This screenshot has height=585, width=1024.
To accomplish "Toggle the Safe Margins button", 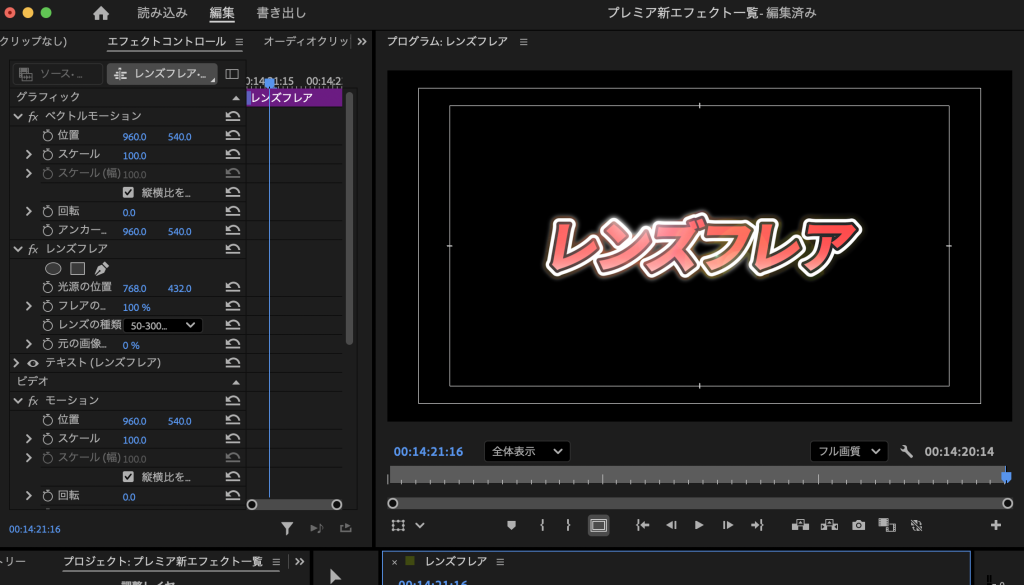I will point(598,525).
